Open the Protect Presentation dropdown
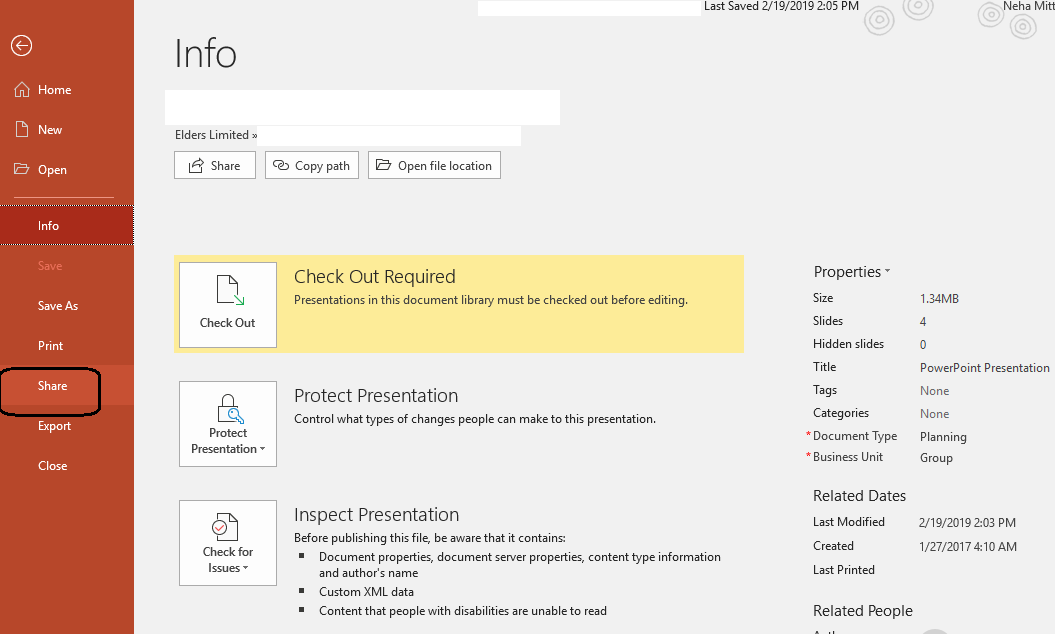The height and width of the screenshot is (634, 1055). coord(228,424)
